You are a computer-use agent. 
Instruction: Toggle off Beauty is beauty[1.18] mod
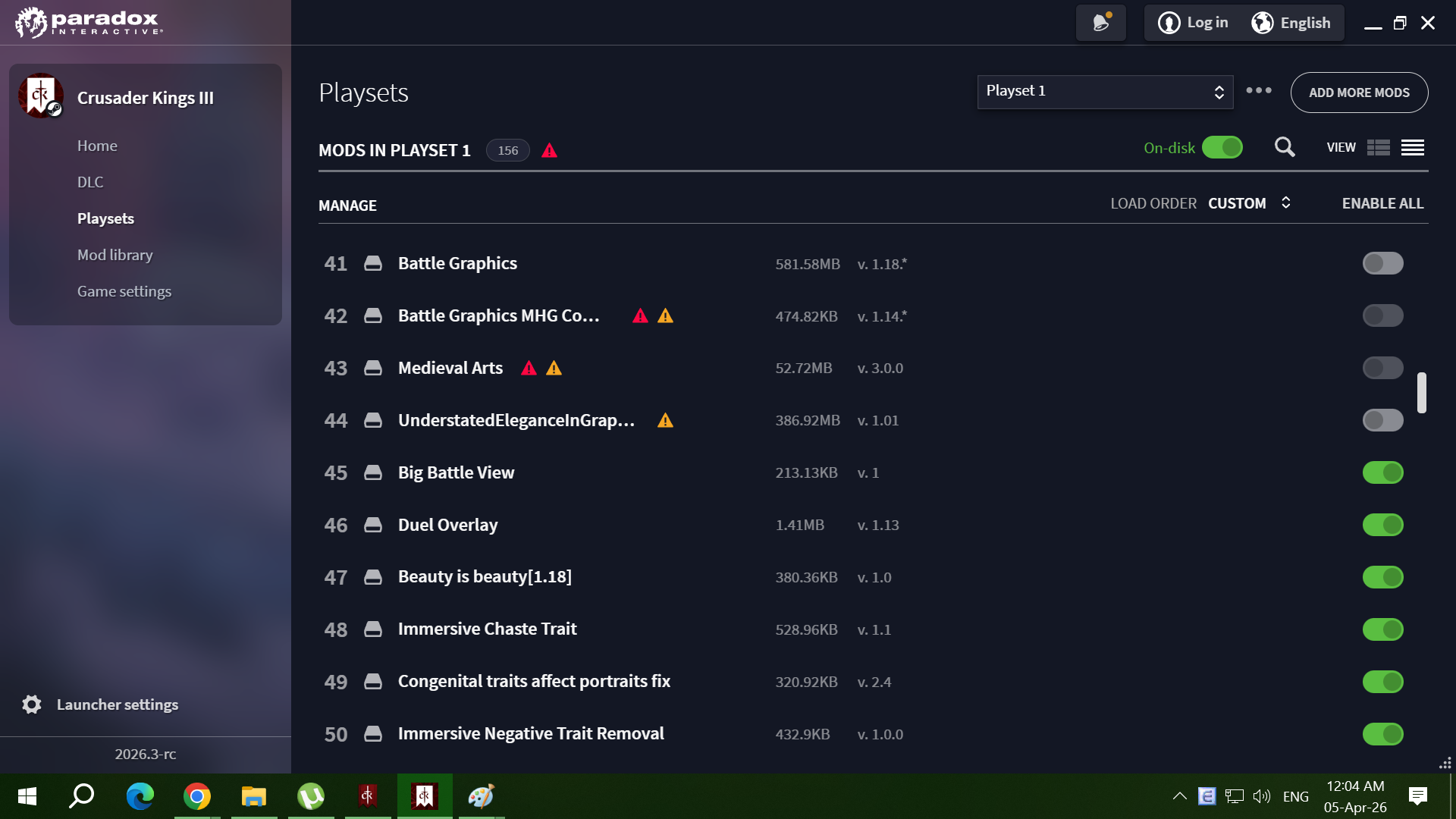tap(1383, 578)
